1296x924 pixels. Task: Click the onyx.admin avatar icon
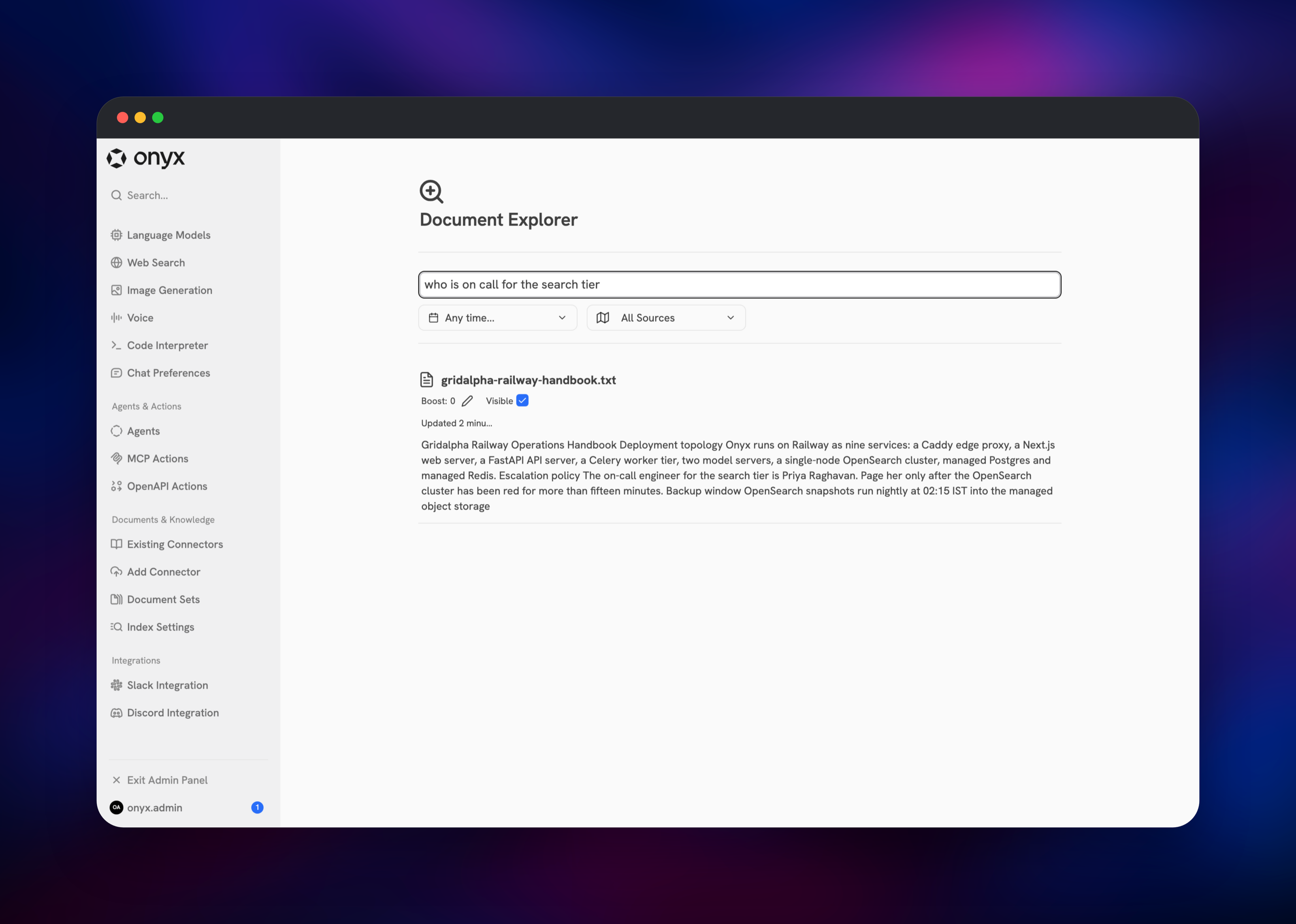[117, 807]
